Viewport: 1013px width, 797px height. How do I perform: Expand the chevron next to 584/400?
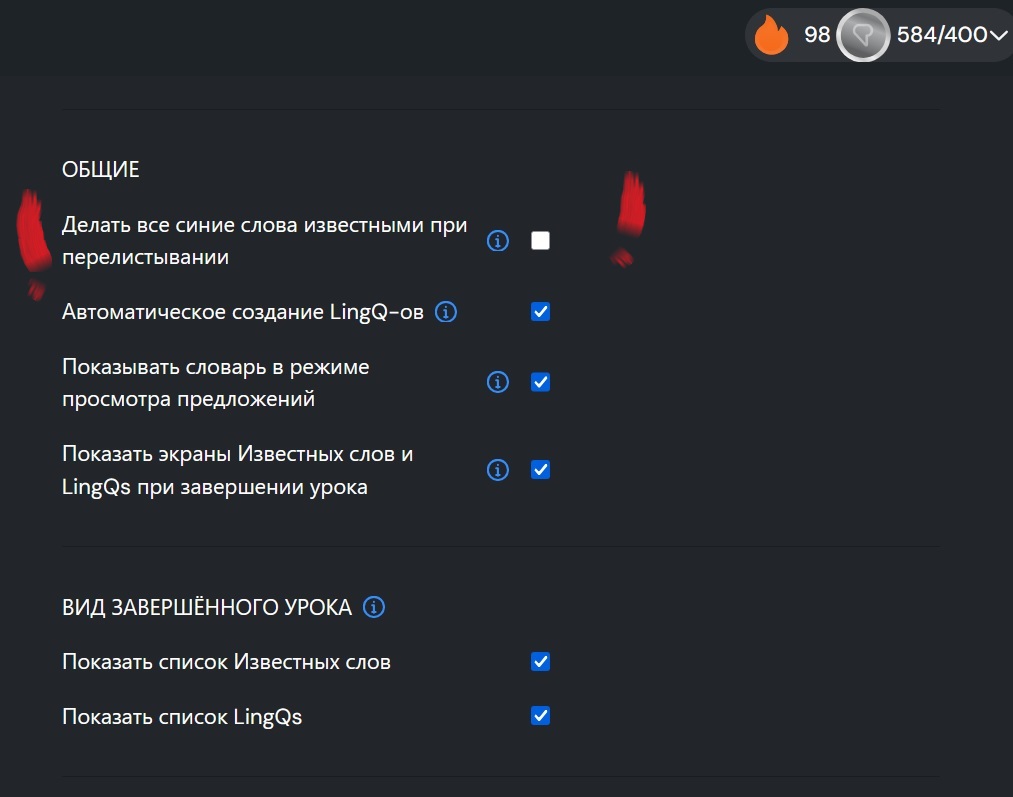coord(999,36)
